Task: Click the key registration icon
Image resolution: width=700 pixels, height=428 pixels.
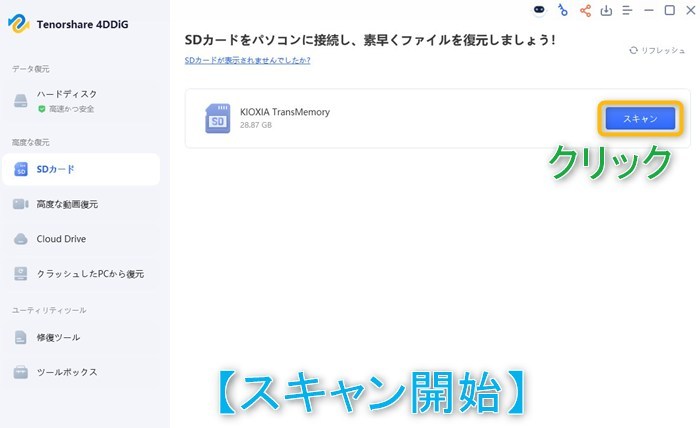Action: tap(562, 10)
